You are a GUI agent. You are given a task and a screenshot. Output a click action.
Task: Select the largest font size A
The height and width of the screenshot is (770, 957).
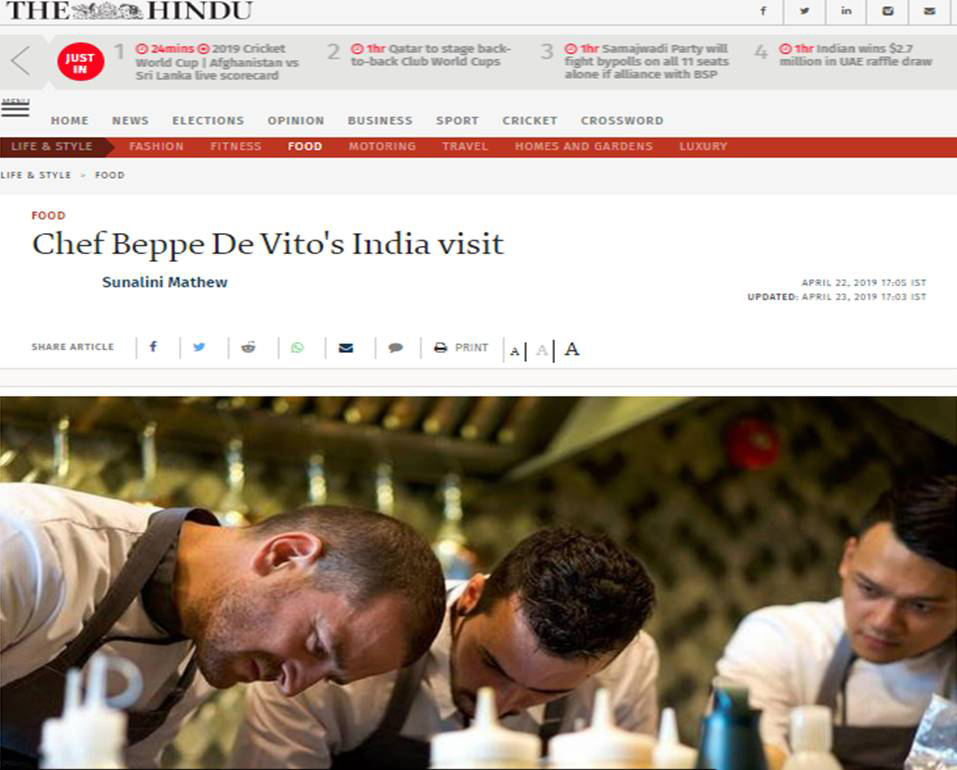point(572,349)
